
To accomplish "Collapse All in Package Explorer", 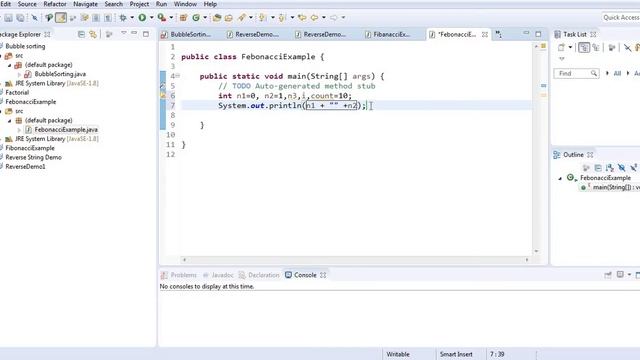I will point(81,34).
